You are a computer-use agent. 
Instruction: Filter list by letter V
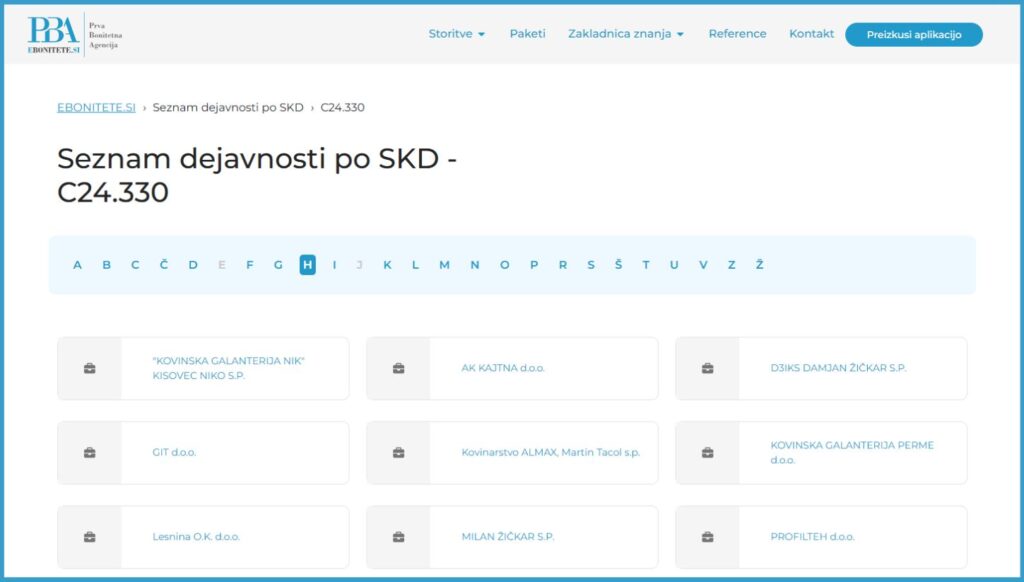[x=703, y=265]
